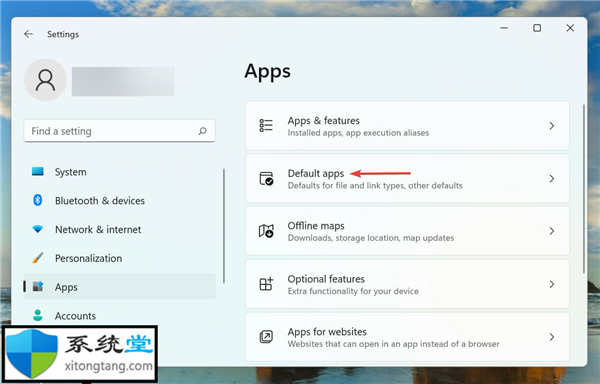Viewport: 600px width, 384px height.
Task: Expand the Default apps chevron
Action: pyautogui.click(x=551, y=178)
